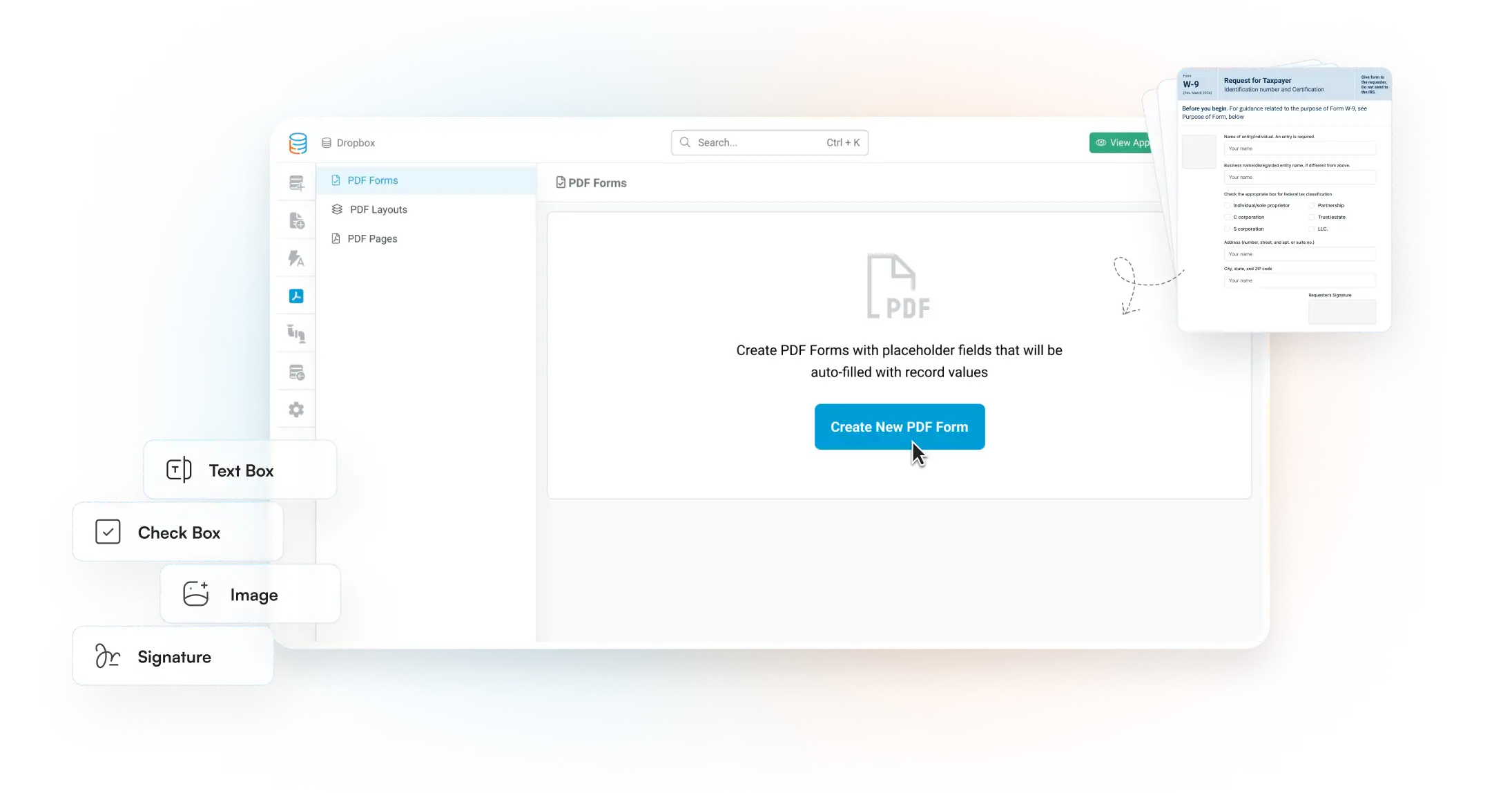Select the Signature field card
The height and width of the screenshot is (793, 1512).
click(x=173, y=657)
